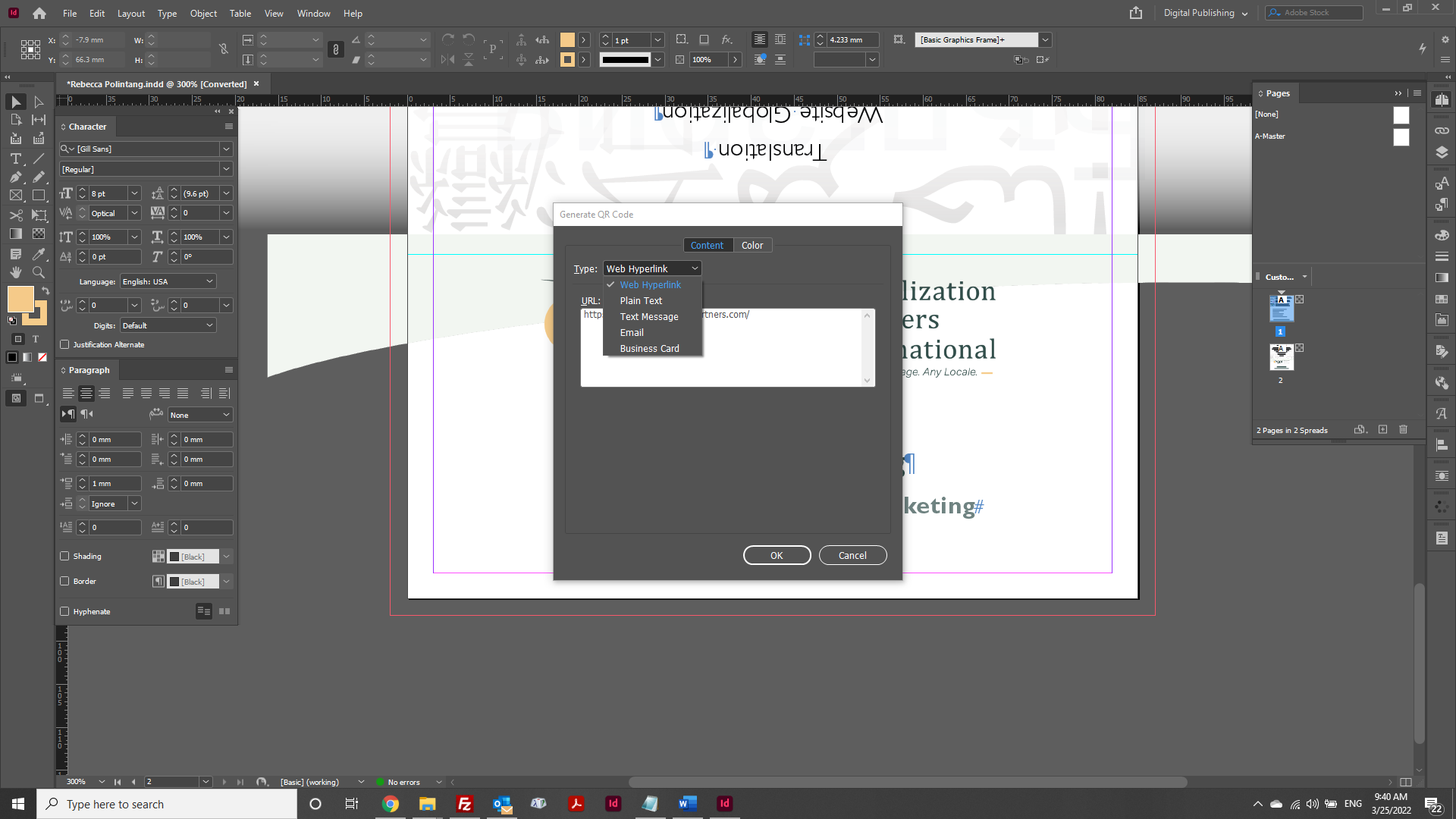
Task: Click OK to generate the QR code
Action: tap(776, 554)
